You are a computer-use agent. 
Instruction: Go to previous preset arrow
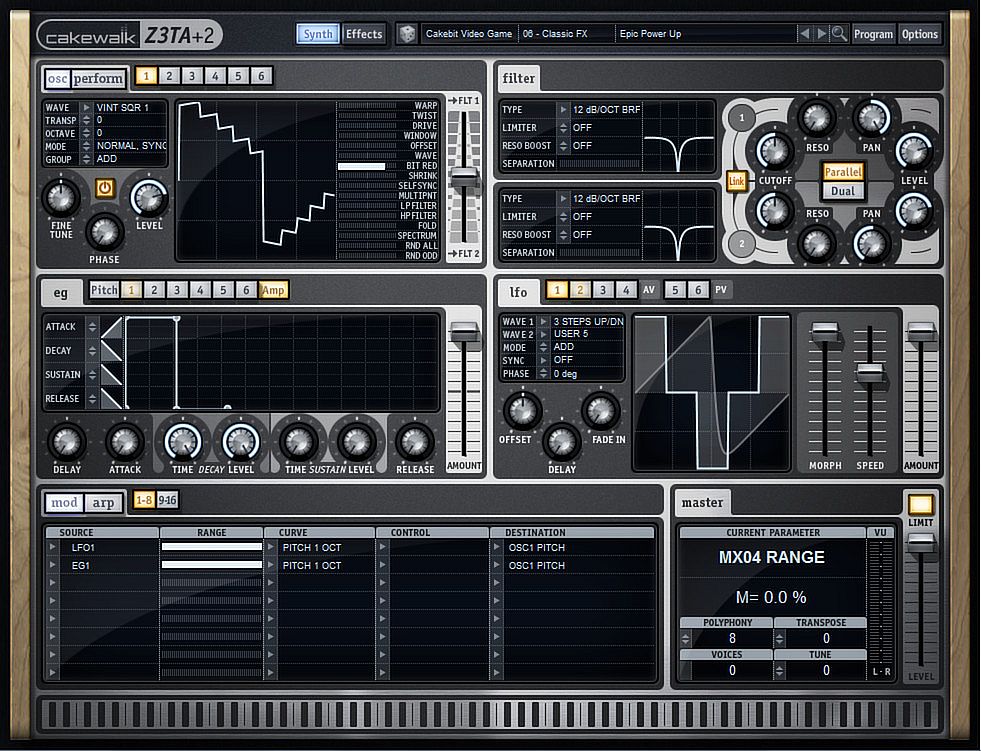805,34
